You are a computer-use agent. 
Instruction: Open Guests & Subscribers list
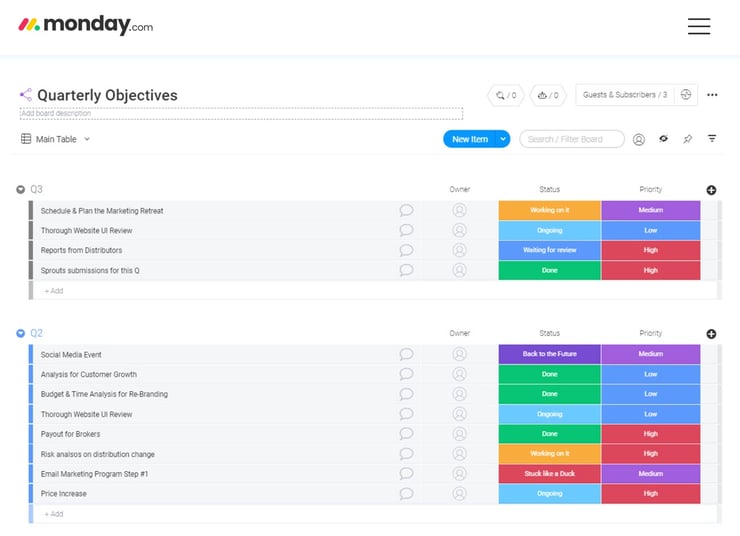coord(625,95)
